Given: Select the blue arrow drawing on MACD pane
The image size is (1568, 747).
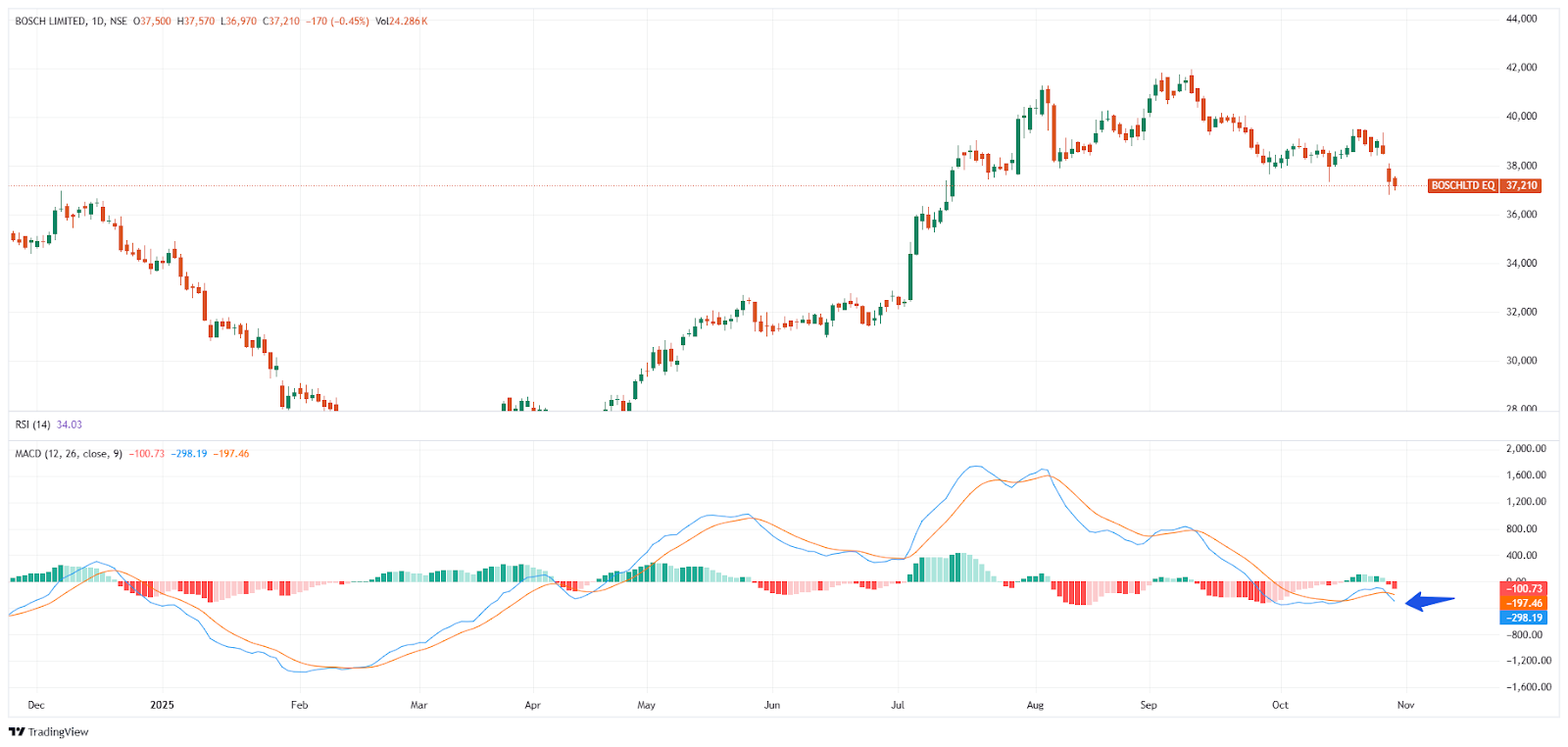Looking at the screenshot, I should pyautogui.click(x=1431, y=602).
